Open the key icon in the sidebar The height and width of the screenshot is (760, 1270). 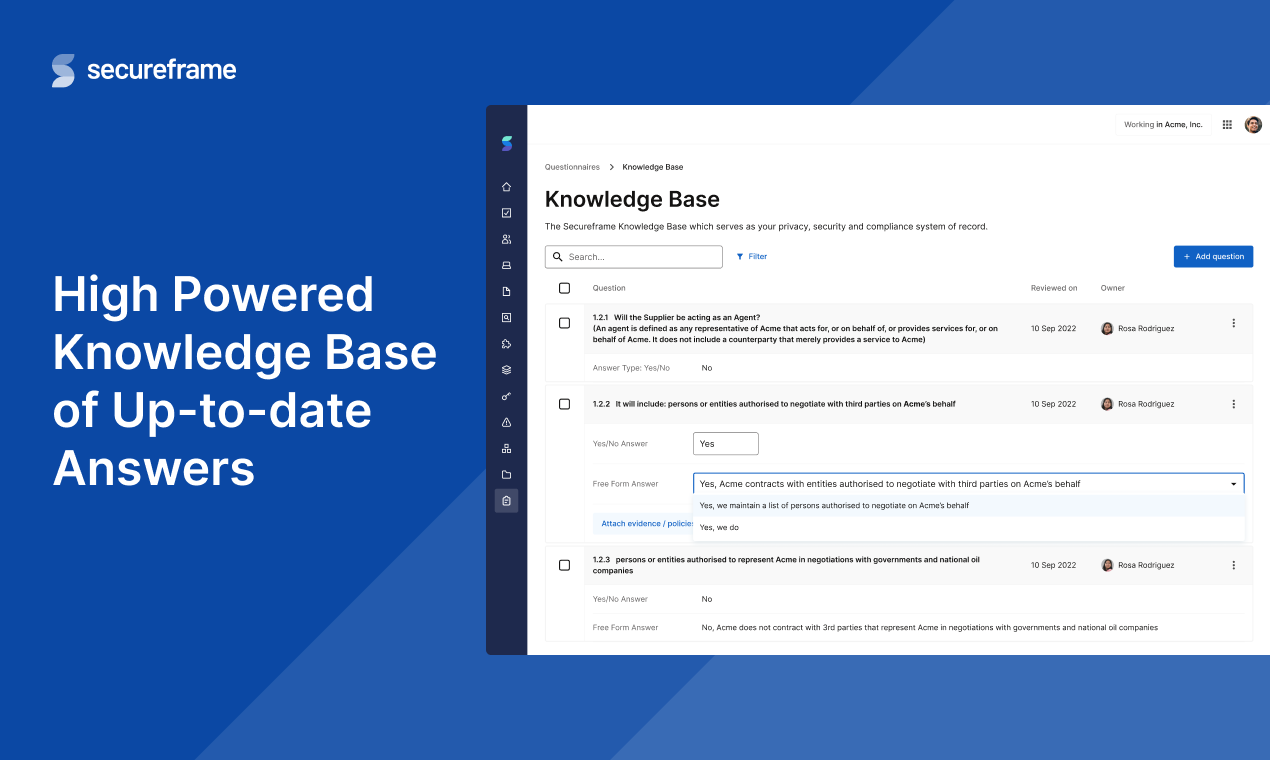click(x=507, y=396)
